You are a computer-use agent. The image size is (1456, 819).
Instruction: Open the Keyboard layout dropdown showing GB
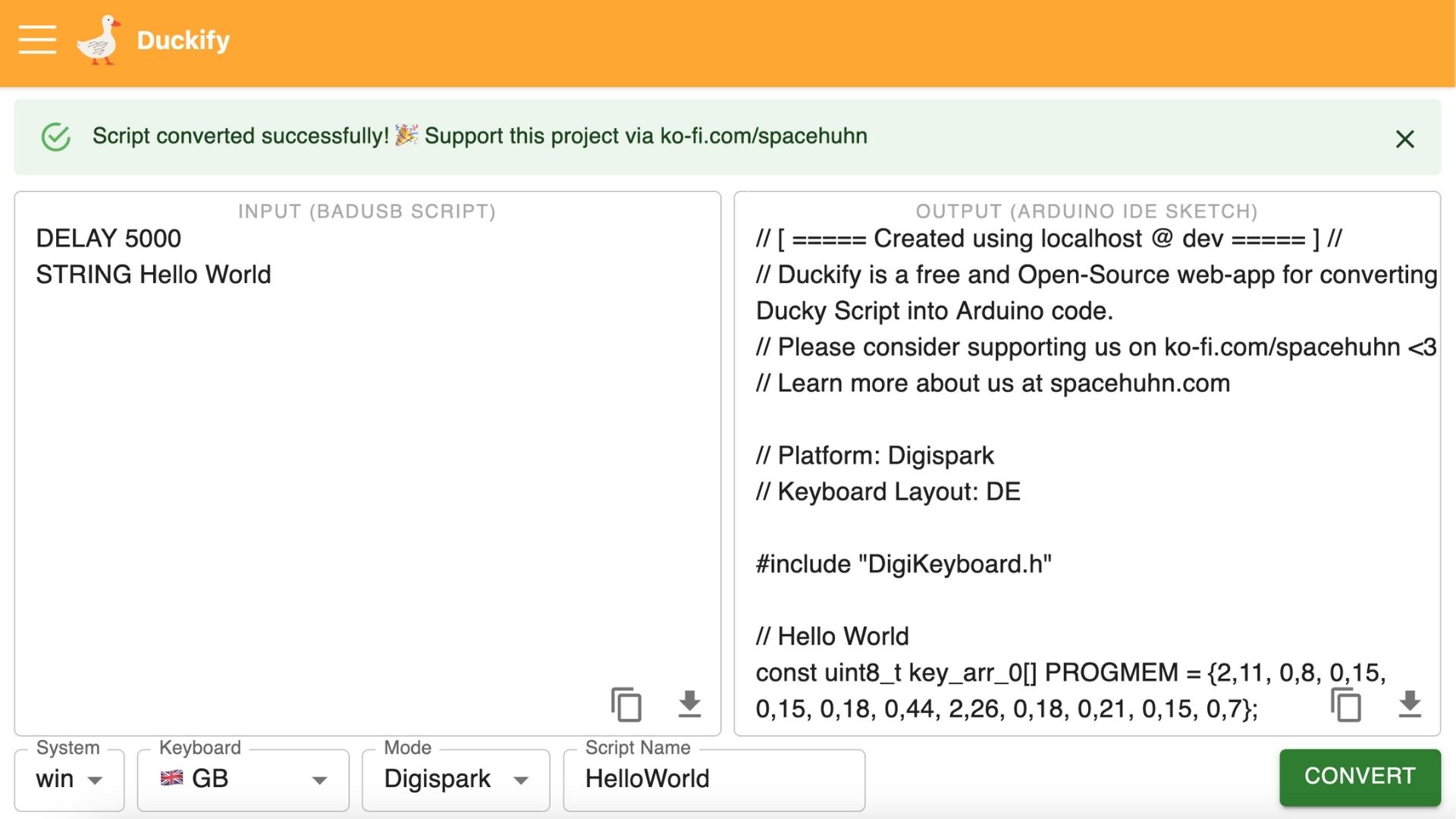coord(243,780)
